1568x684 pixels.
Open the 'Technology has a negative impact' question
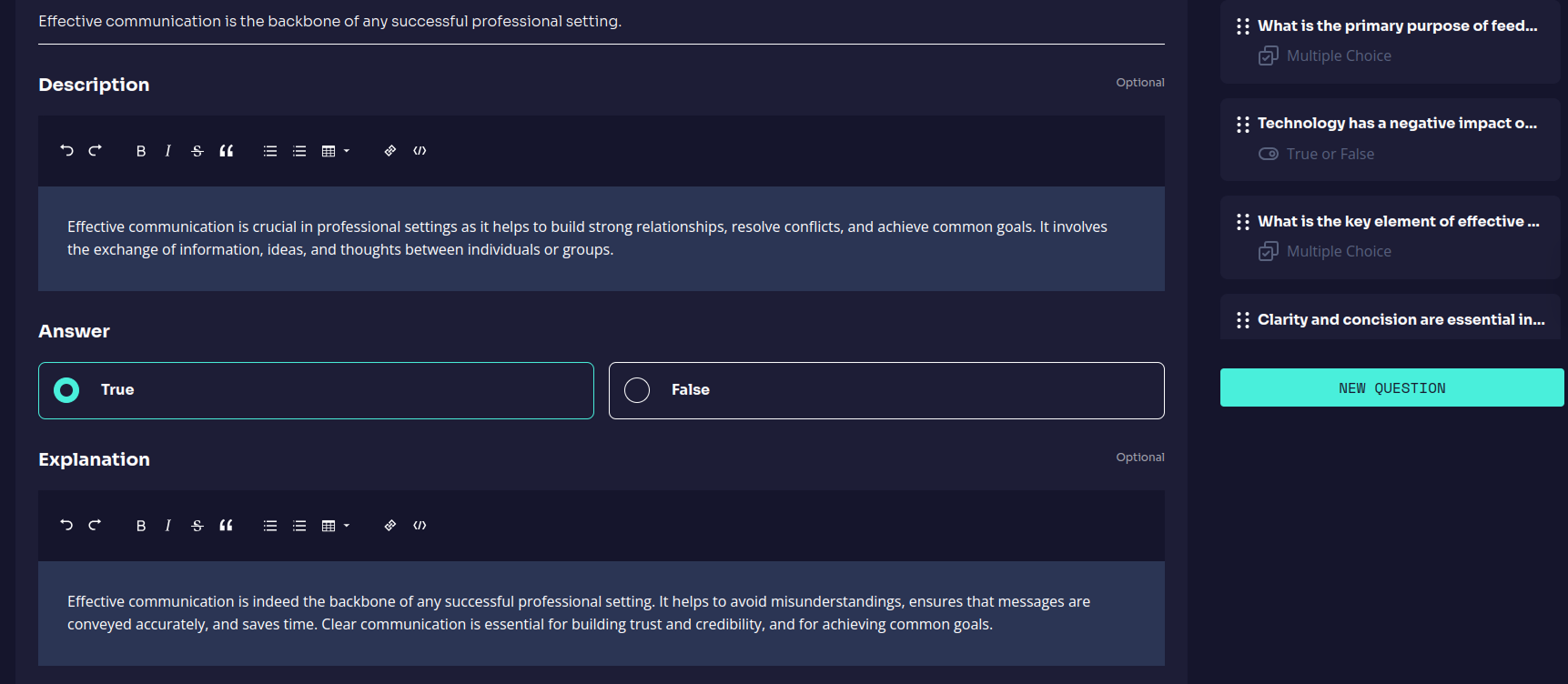point(1396,124)
